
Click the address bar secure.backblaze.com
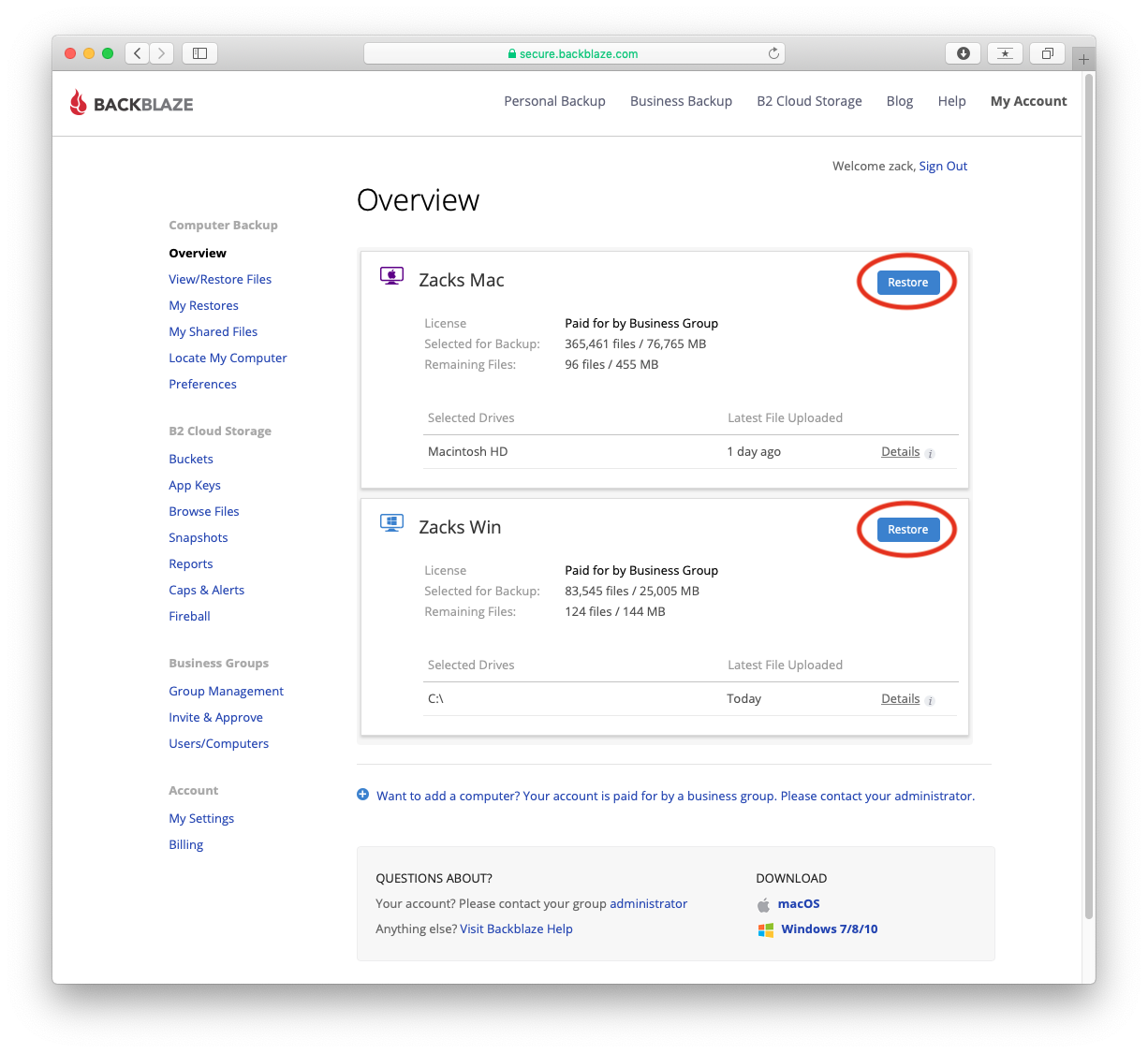pyautogui.click(x=574, y=53)
